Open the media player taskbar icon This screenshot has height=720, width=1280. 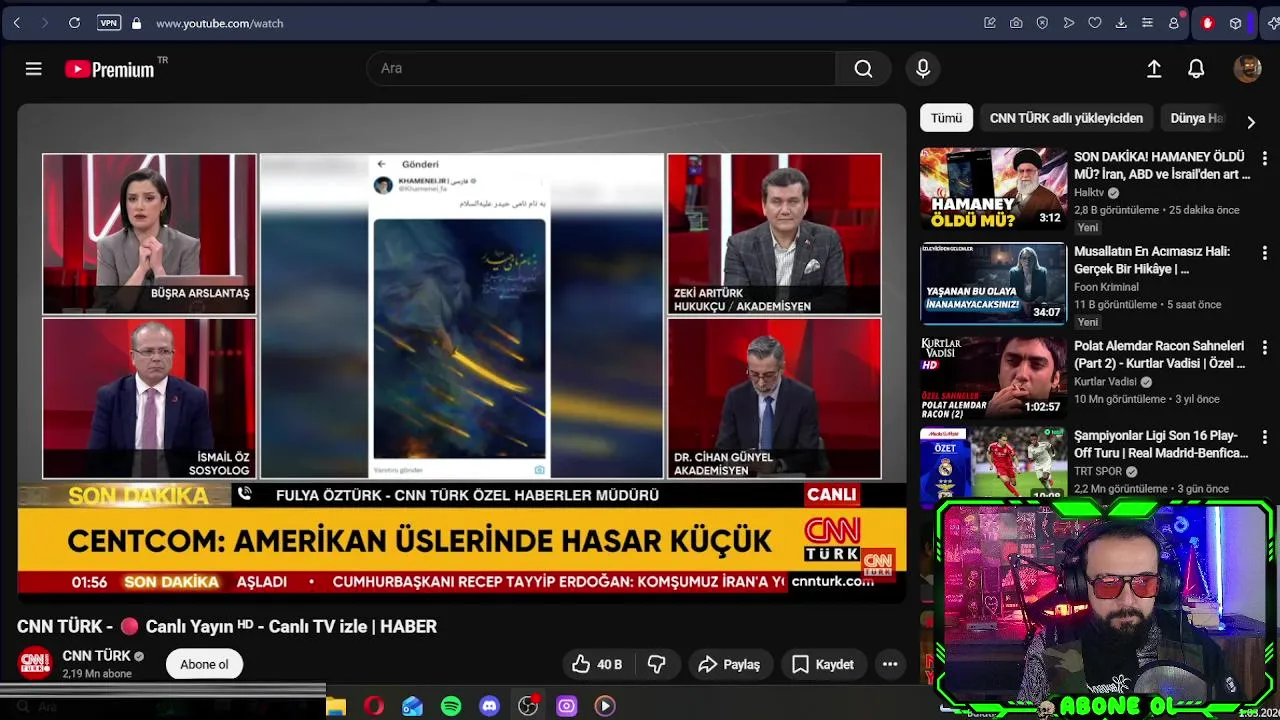605,706
